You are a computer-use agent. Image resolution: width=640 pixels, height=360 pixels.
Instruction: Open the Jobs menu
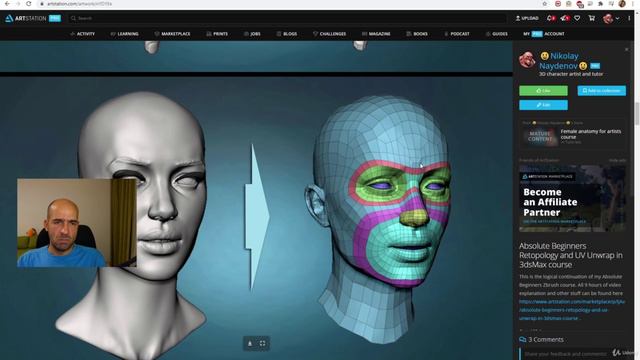point(252,34)
